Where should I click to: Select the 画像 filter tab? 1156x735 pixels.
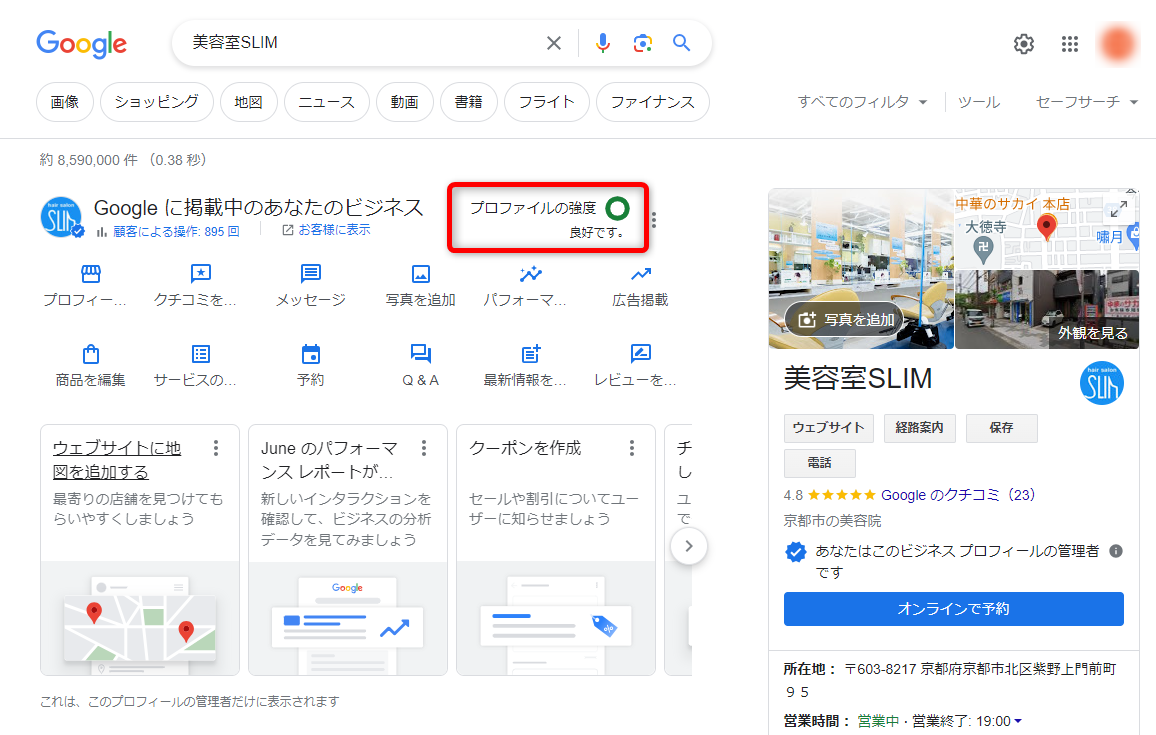[x=65, y=102]
